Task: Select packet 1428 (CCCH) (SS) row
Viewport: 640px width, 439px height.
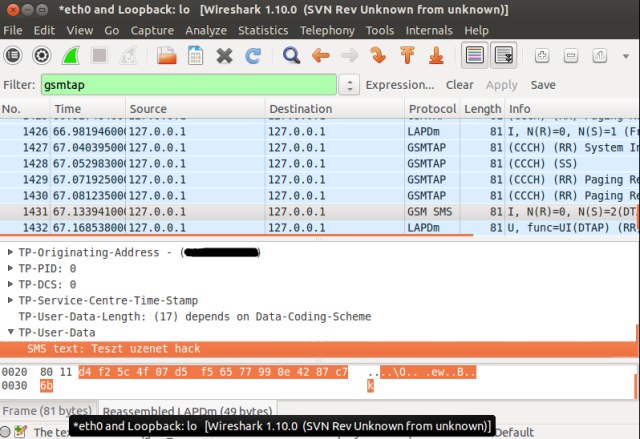Action: click(320, 164)
